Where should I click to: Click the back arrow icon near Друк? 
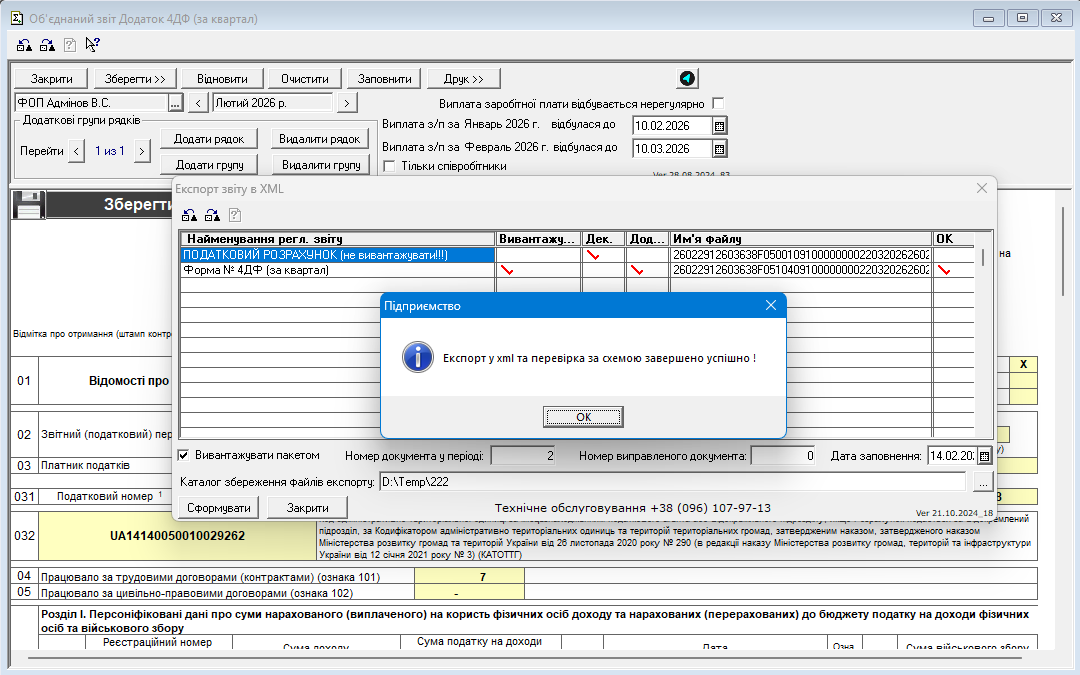tap(687, 79)
